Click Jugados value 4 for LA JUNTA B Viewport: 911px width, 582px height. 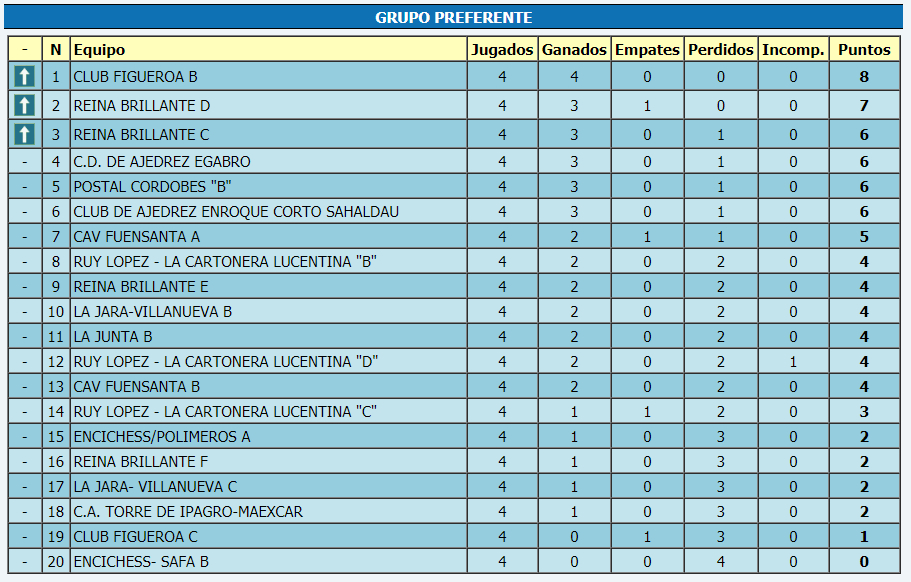coord(503,336)
